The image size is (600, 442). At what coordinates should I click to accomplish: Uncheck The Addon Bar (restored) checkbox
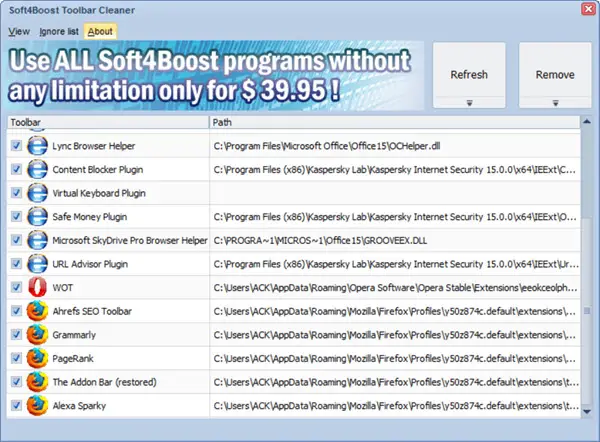pyautogui.click(x=16, y=382)
